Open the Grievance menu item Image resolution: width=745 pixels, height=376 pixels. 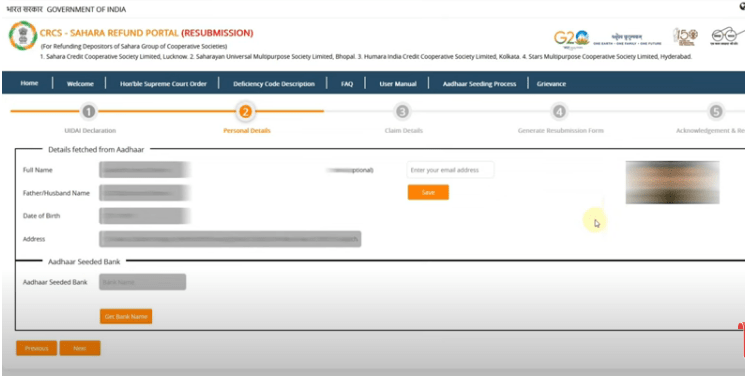pyautogui.click(x=551, y=84)
